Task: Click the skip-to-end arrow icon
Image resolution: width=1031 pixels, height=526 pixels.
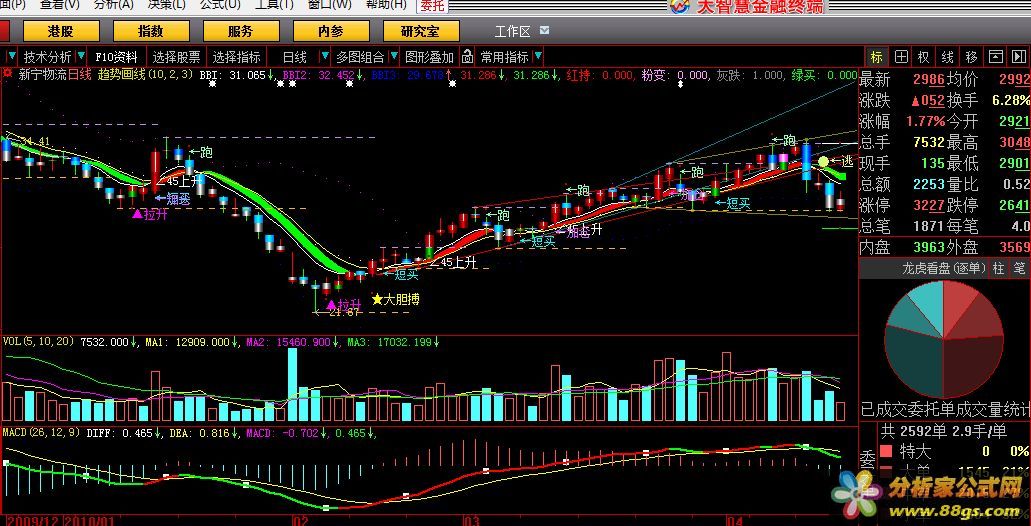Action: pyautogui.click(x=1019, y=57)
